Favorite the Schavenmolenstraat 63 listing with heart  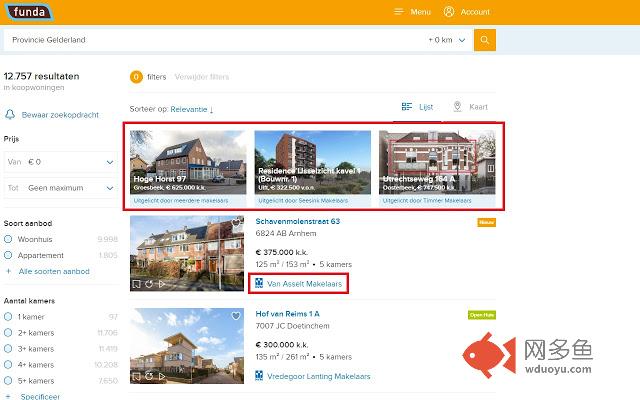tap(236, 223)
